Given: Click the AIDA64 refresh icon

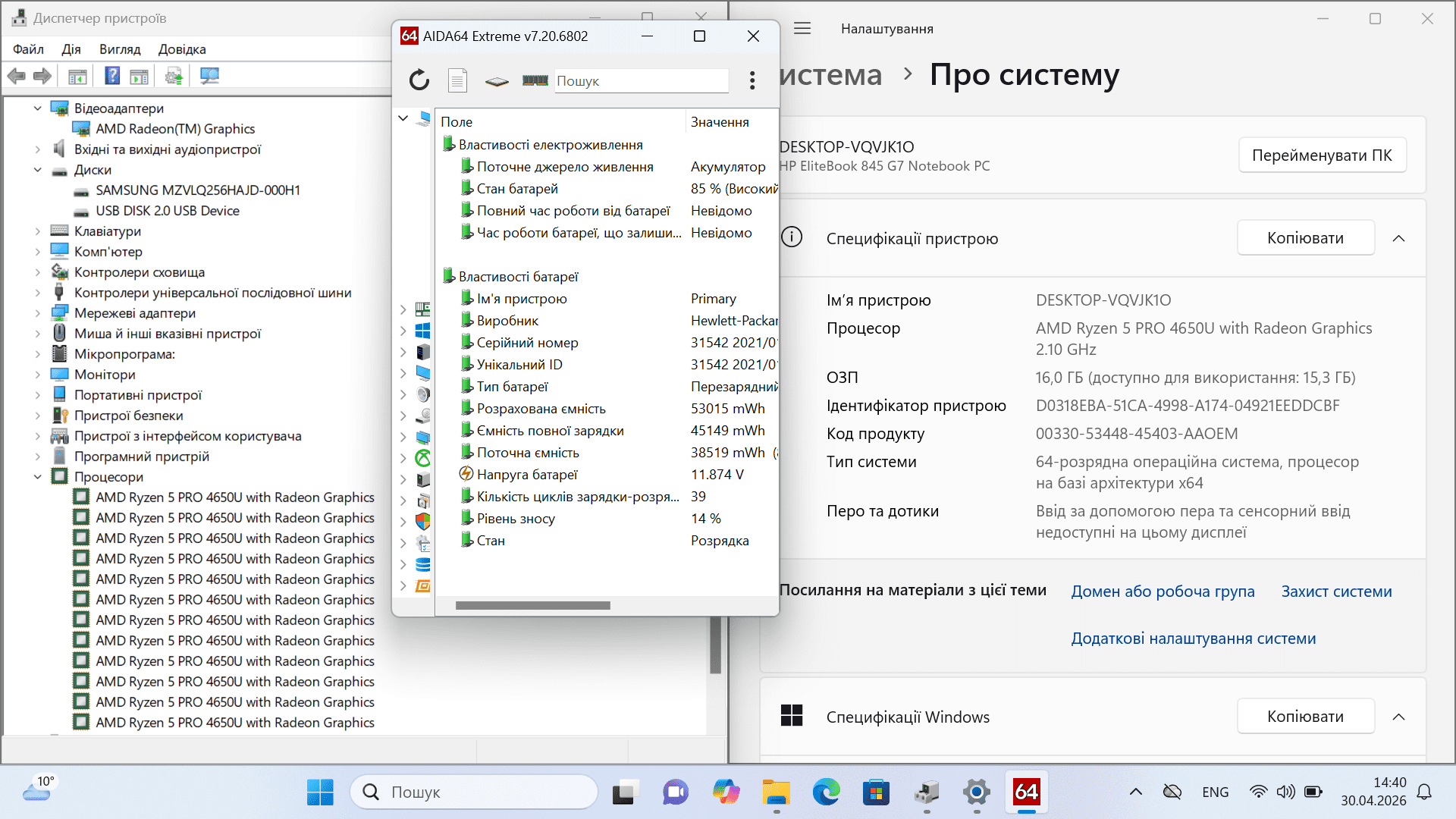Looking at the screenshot, I should pos(419,80).
